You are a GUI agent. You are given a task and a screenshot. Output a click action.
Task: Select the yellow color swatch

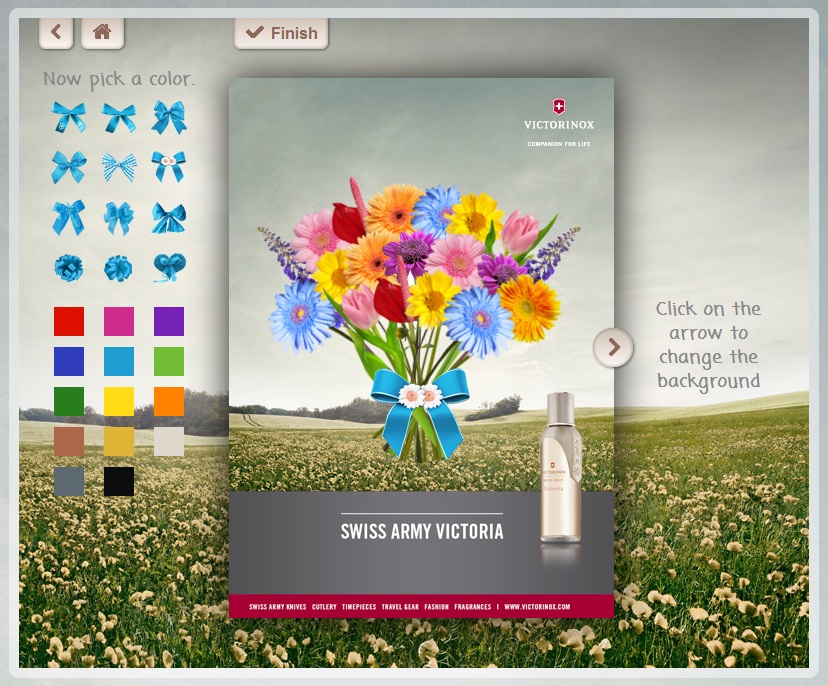click(x=119, y=401)
